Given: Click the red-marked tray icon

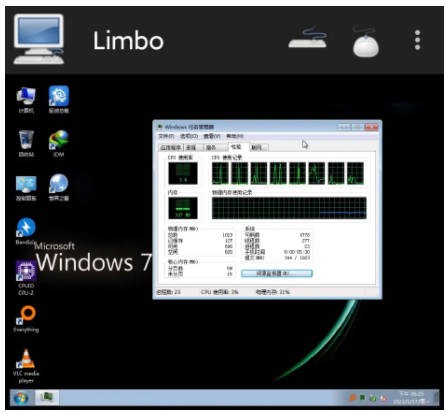Looking at the screenshot, I should pos(384,398).
